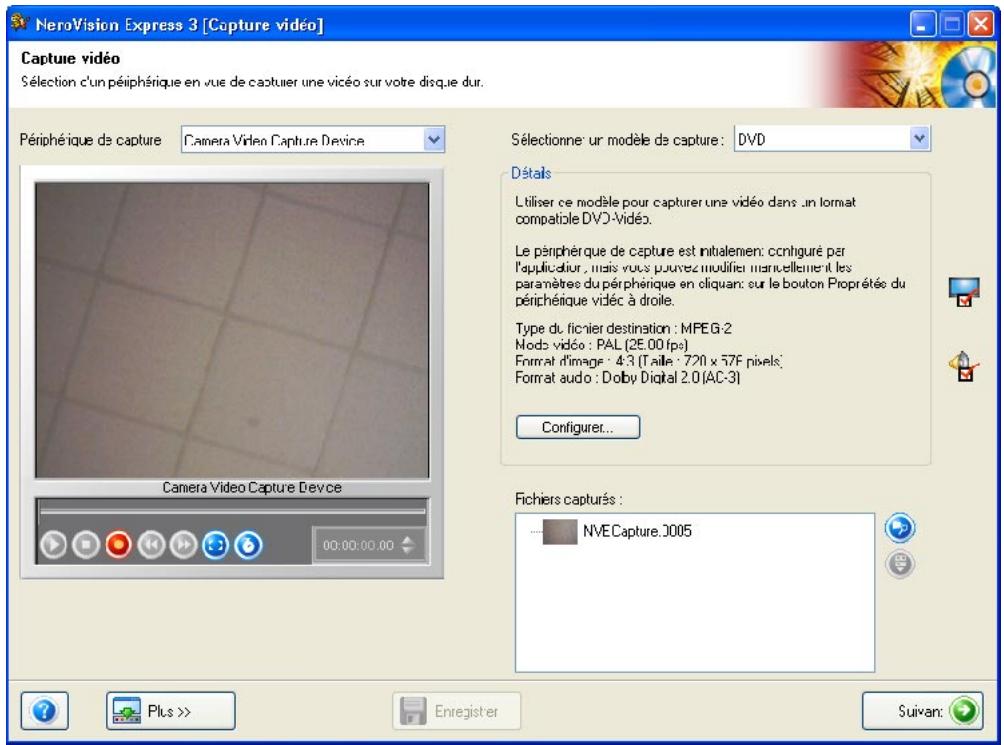Close the NeroVision Express window
Image resolution: width=1004 pixels, height=745 pixels.
[980, 25]
